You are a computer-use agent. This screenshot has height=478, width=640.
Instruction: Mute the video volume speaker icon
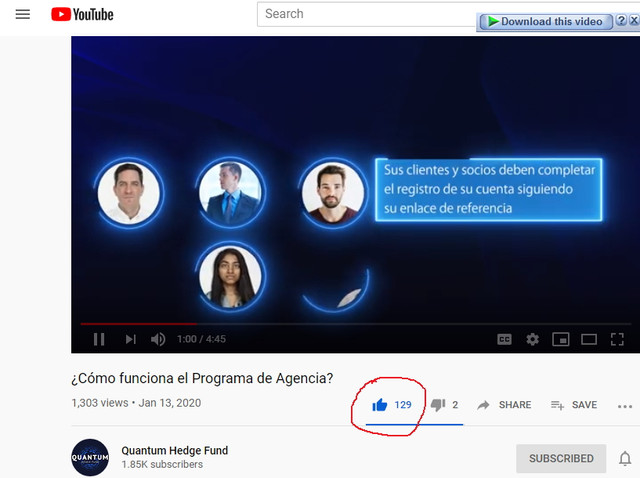[x=158, y=339]
